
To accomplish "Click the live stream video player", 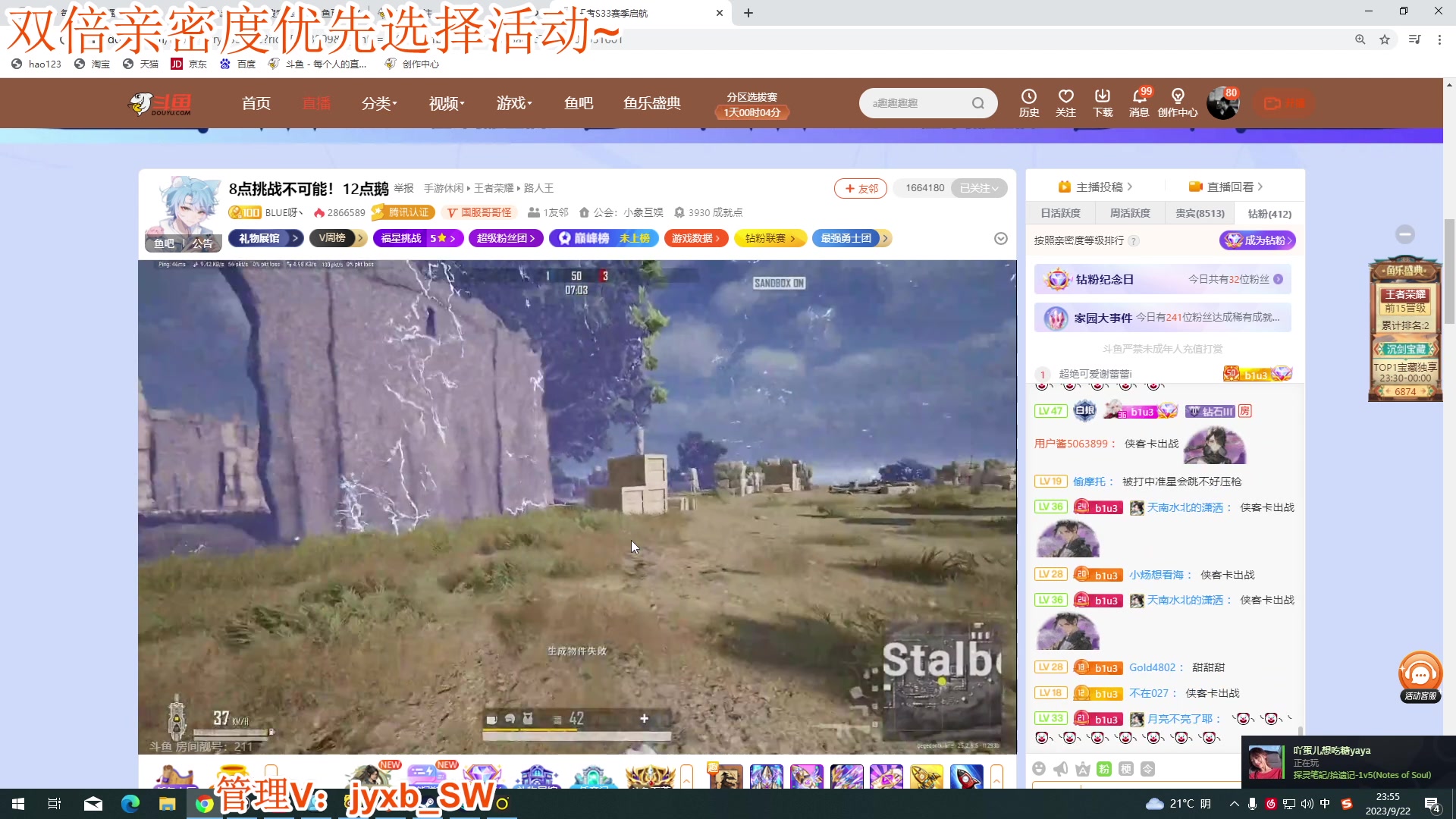I will point(577,507).
